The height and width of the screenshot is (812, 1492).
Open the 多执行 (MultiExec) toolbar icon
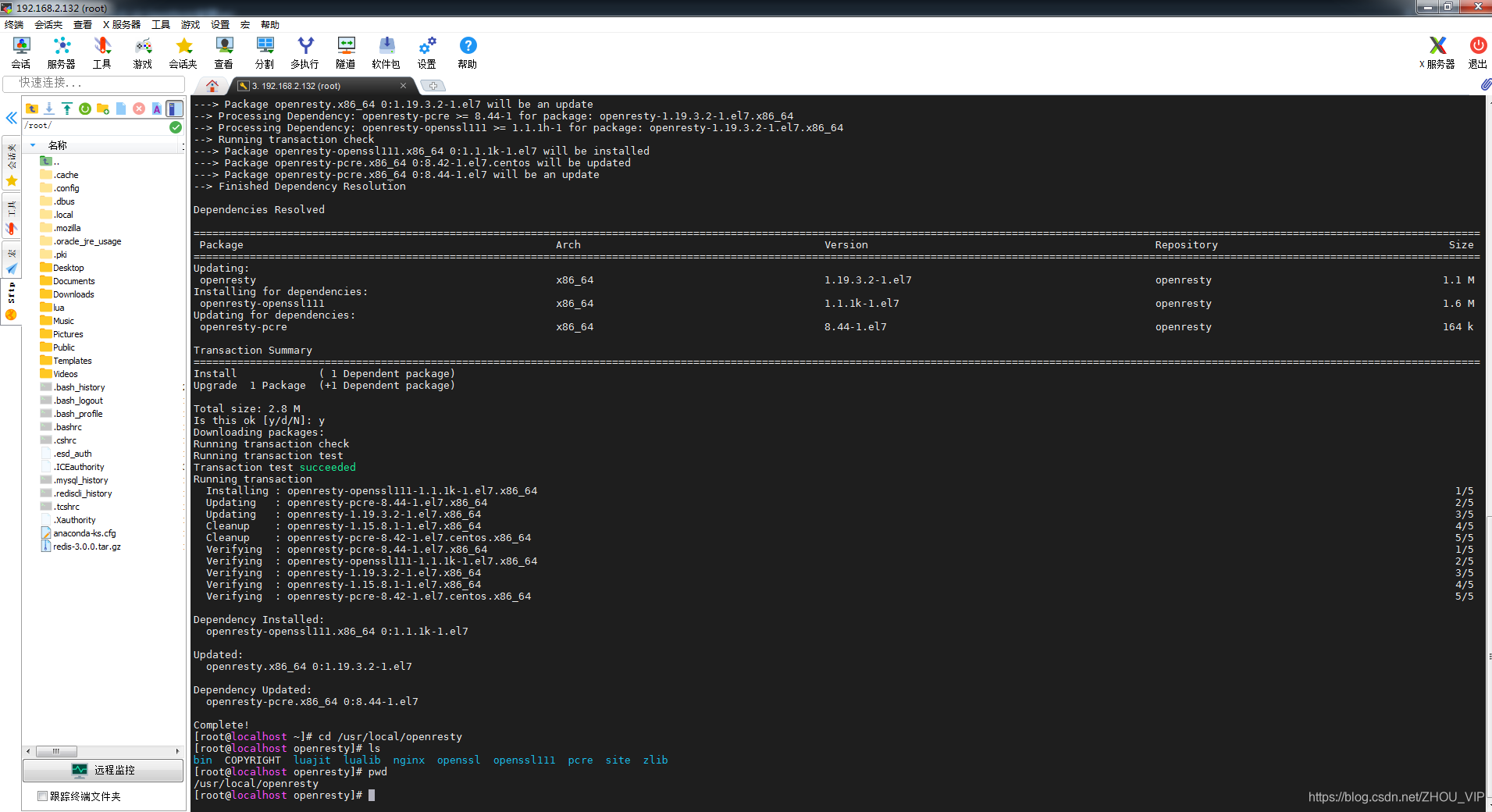[x=305, y=53]
